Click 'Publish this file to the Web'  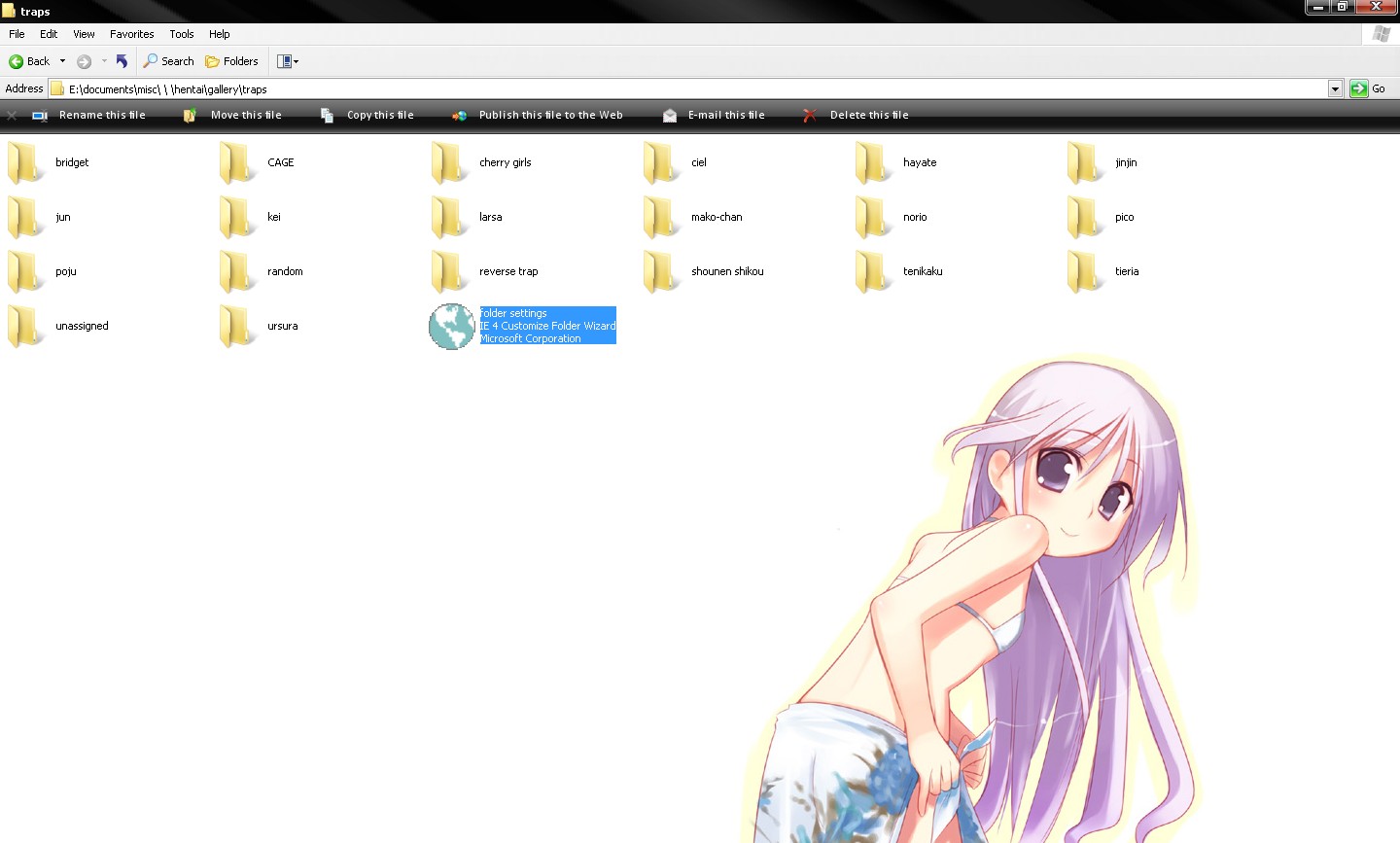pos(550,116)
